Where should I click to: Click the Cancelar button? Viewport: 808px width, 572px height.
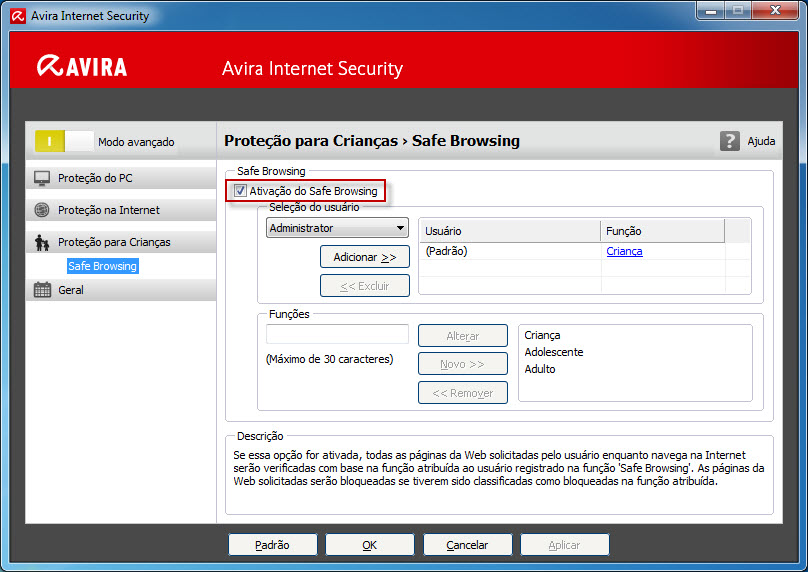[467, 545]
